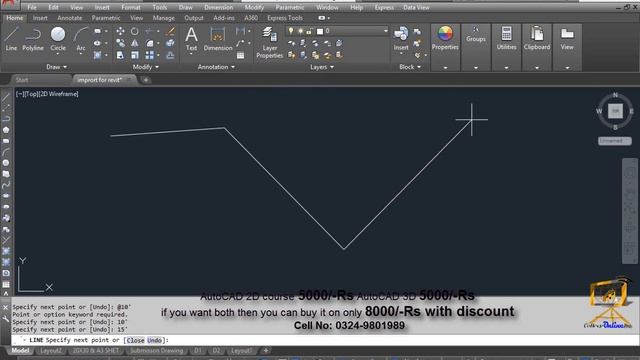640x360 pixels.
Task: Open the Properties color wheel panel
Action: point(445,38)
